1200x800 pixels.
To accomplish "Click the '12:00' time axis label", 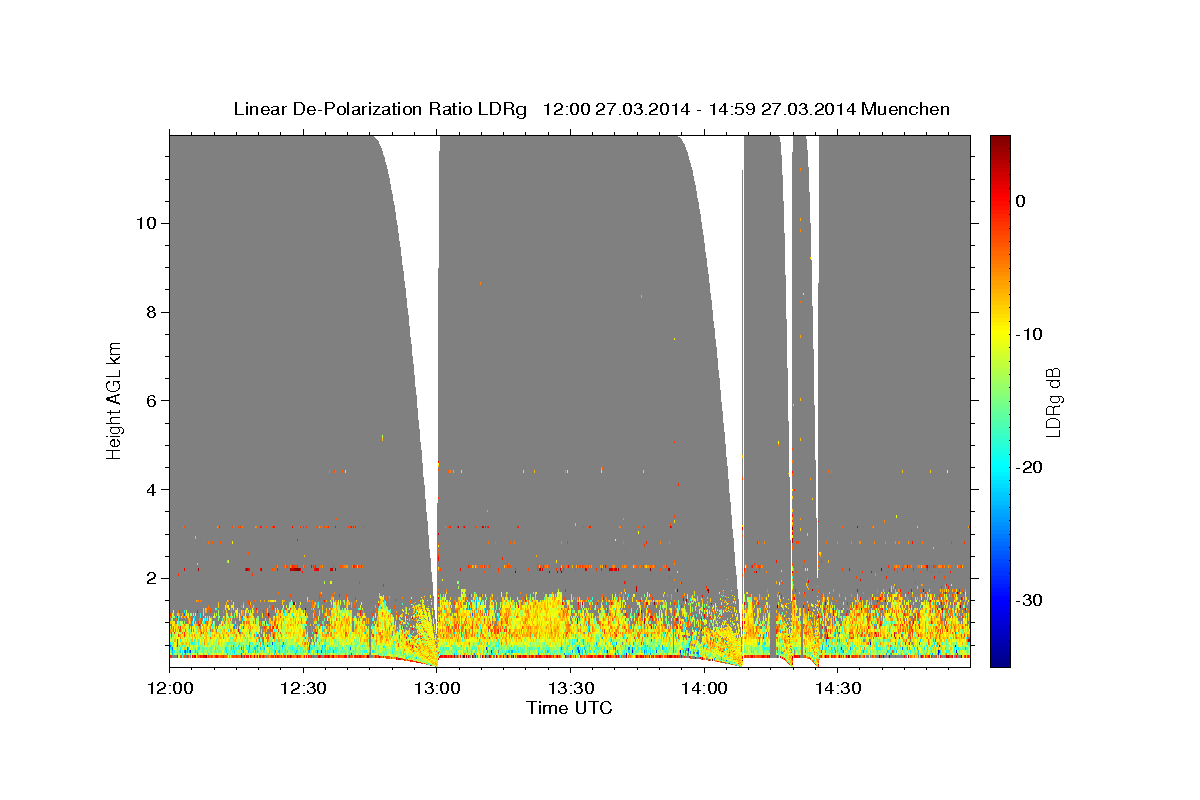I will [170, 688].
